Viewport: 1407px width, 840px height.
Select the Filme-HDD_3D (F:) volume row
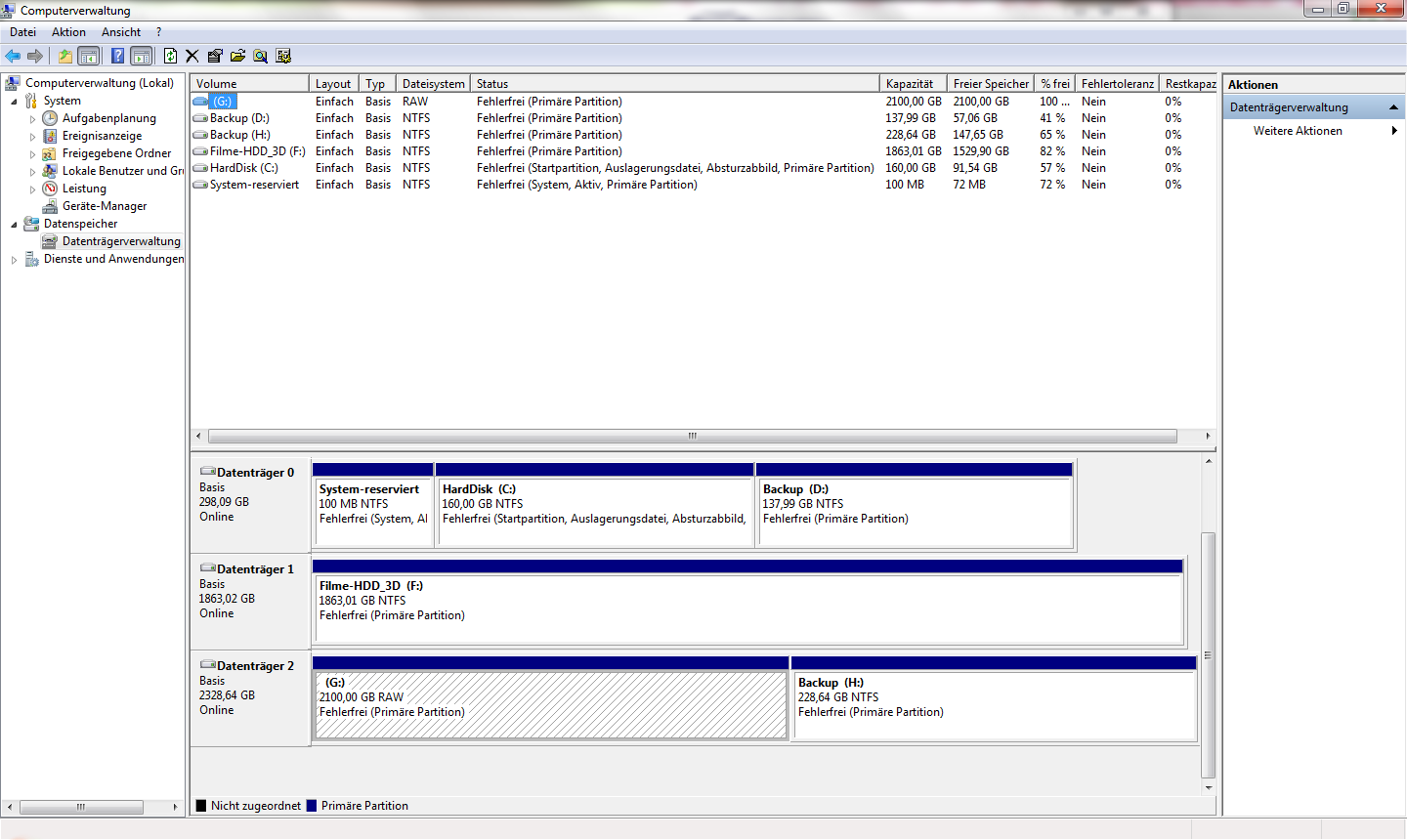pyautogui.click(x=703, y=151)
